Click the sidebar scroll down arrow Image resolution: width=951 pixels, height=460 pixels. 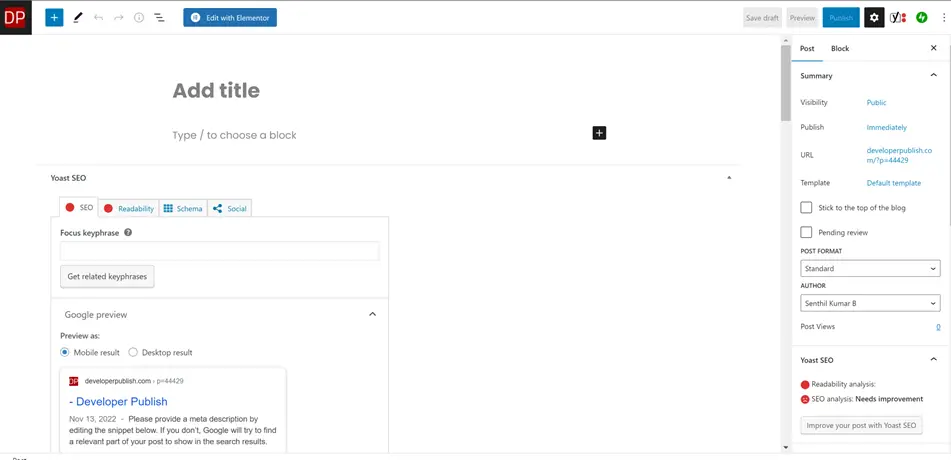pos(785,447)
